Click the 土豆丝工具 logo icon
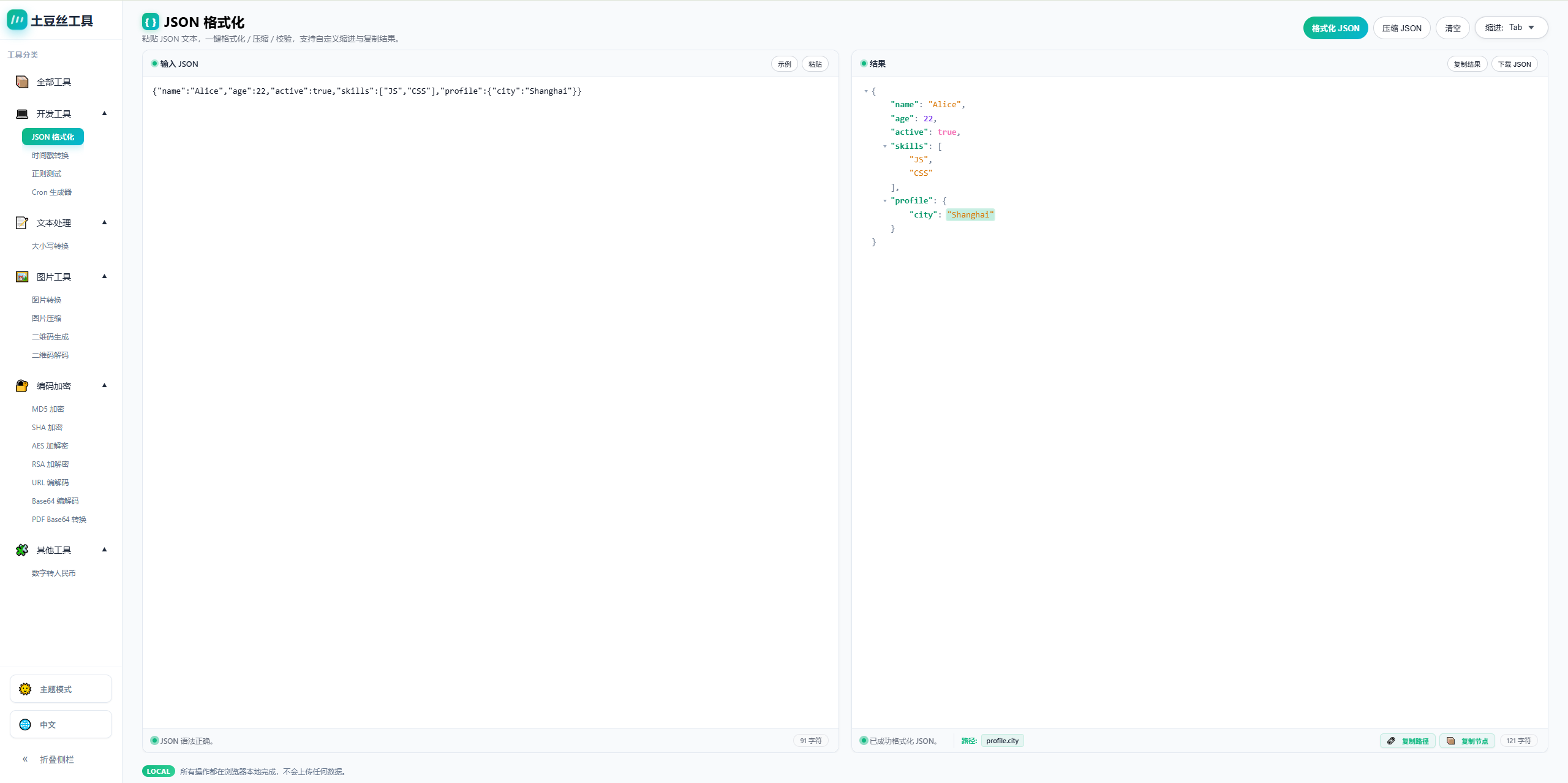The image size is (1568, 783). [17, 20]
